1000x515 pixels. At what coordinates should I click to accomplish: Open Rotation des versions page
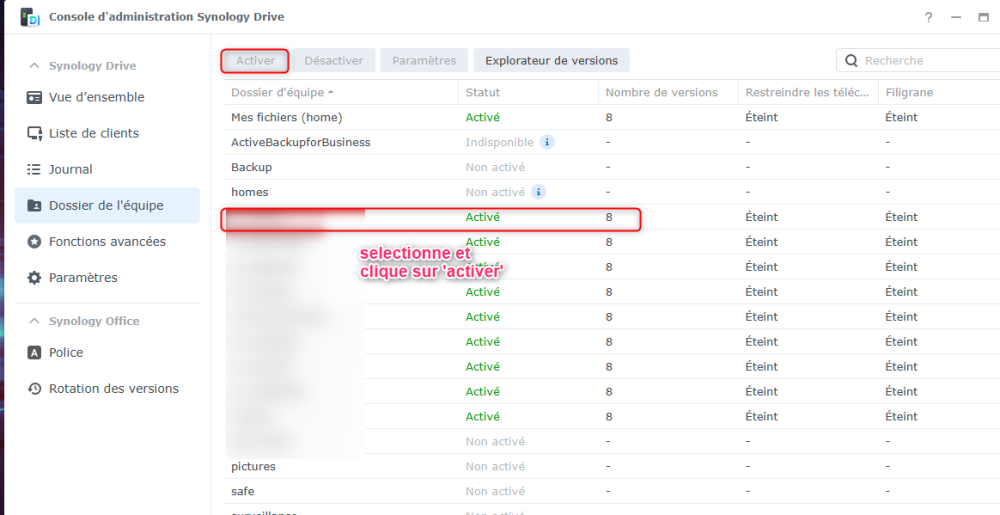[x=107, y=389]
